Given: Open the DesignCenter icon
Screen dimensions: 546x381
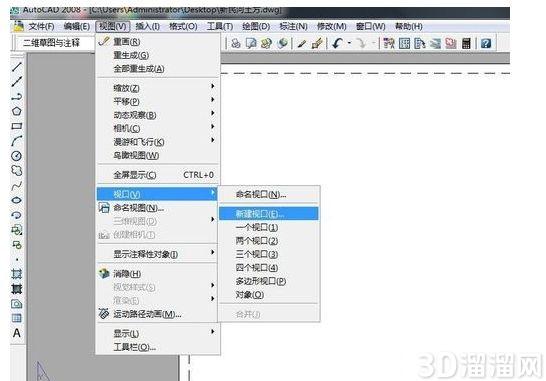Looking at the screenshot, I should pos(404,43).
